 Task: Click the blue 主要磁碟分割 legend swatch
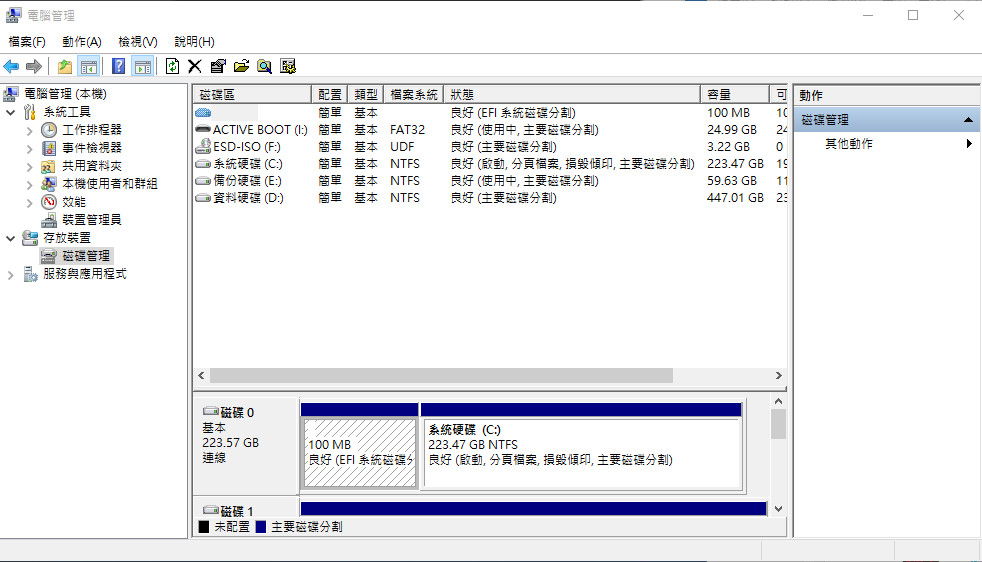261,526
